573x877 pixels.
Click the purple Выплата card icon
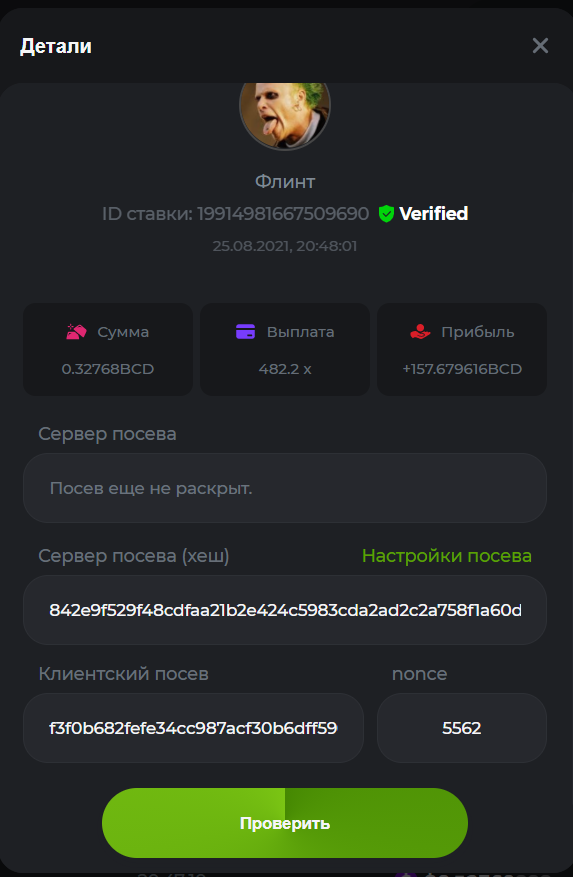click(246, 332)
